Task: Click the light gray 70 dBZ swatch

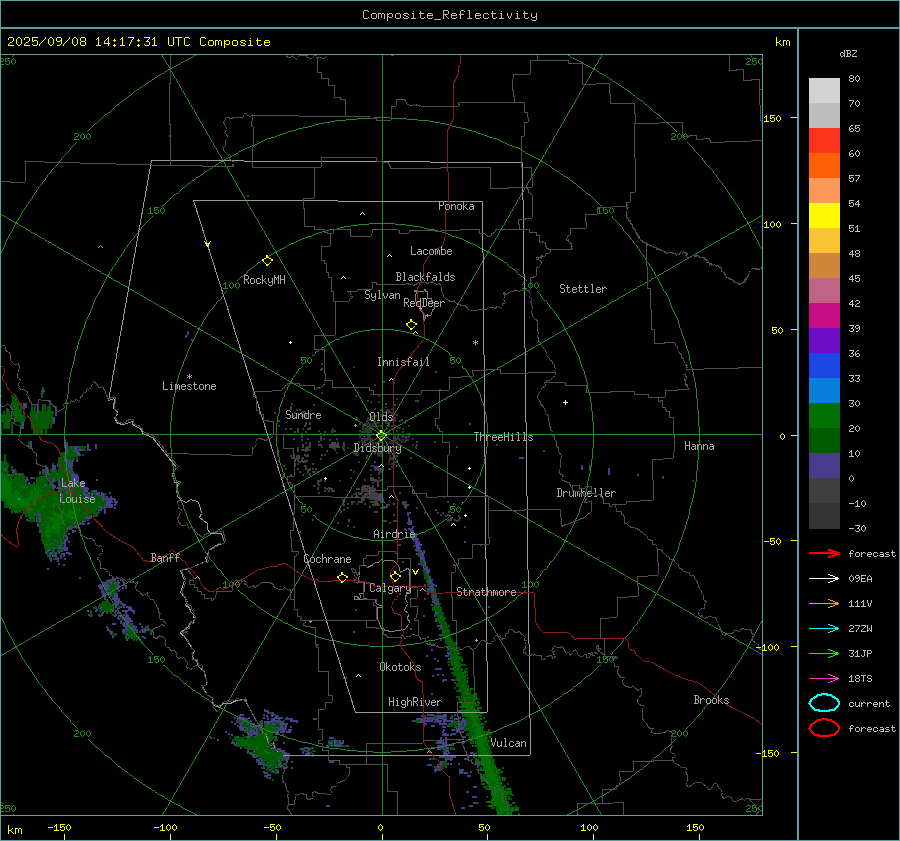Action: click(824, 115)
